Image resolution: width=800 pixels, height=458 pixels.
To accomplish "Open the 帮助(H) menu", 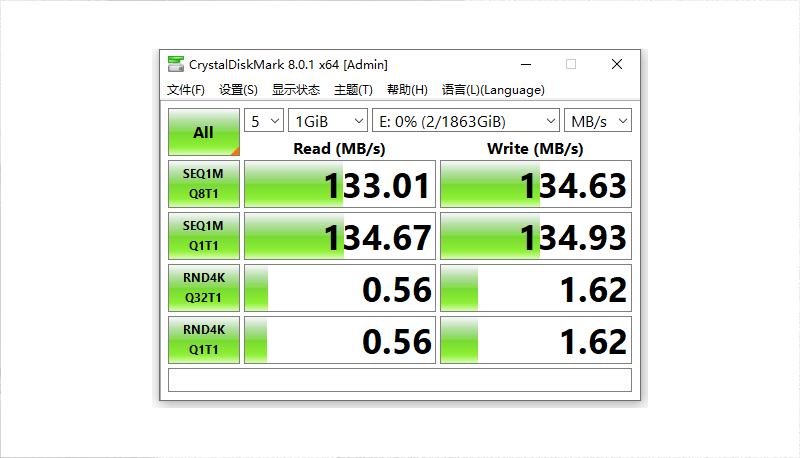I will [x=407, y=90].
